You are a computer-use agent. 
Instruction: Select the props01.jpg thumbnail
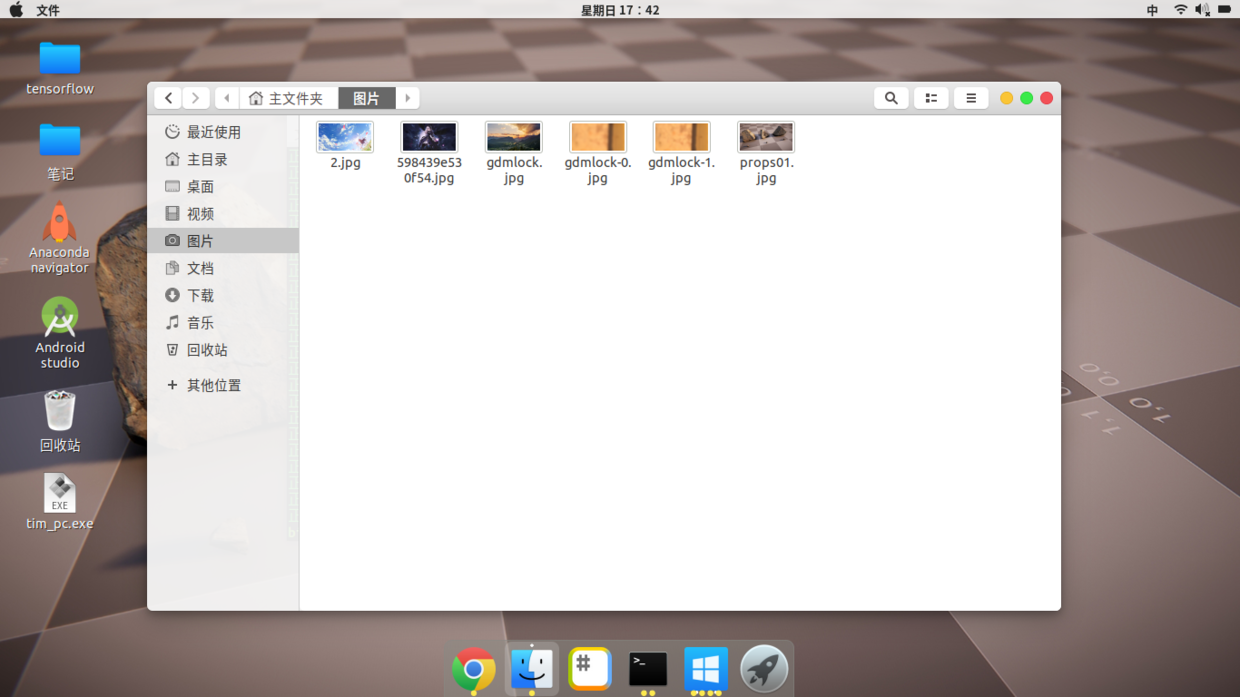coord(766,137)
